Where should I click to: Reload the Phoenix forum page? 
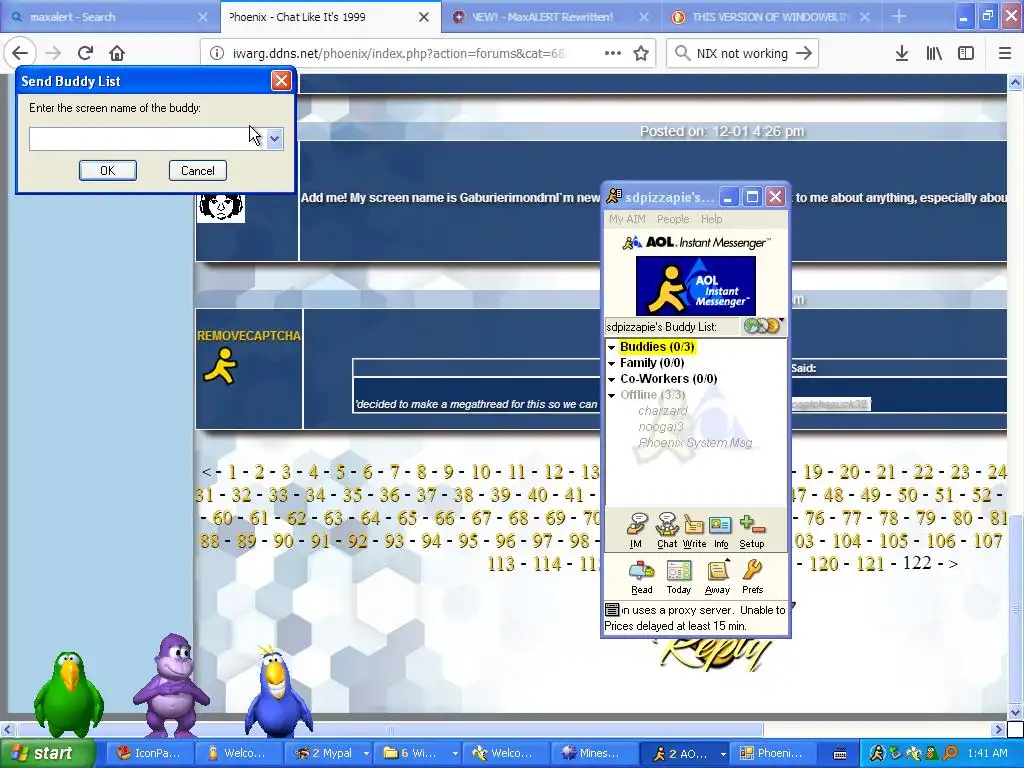point(85,53)
